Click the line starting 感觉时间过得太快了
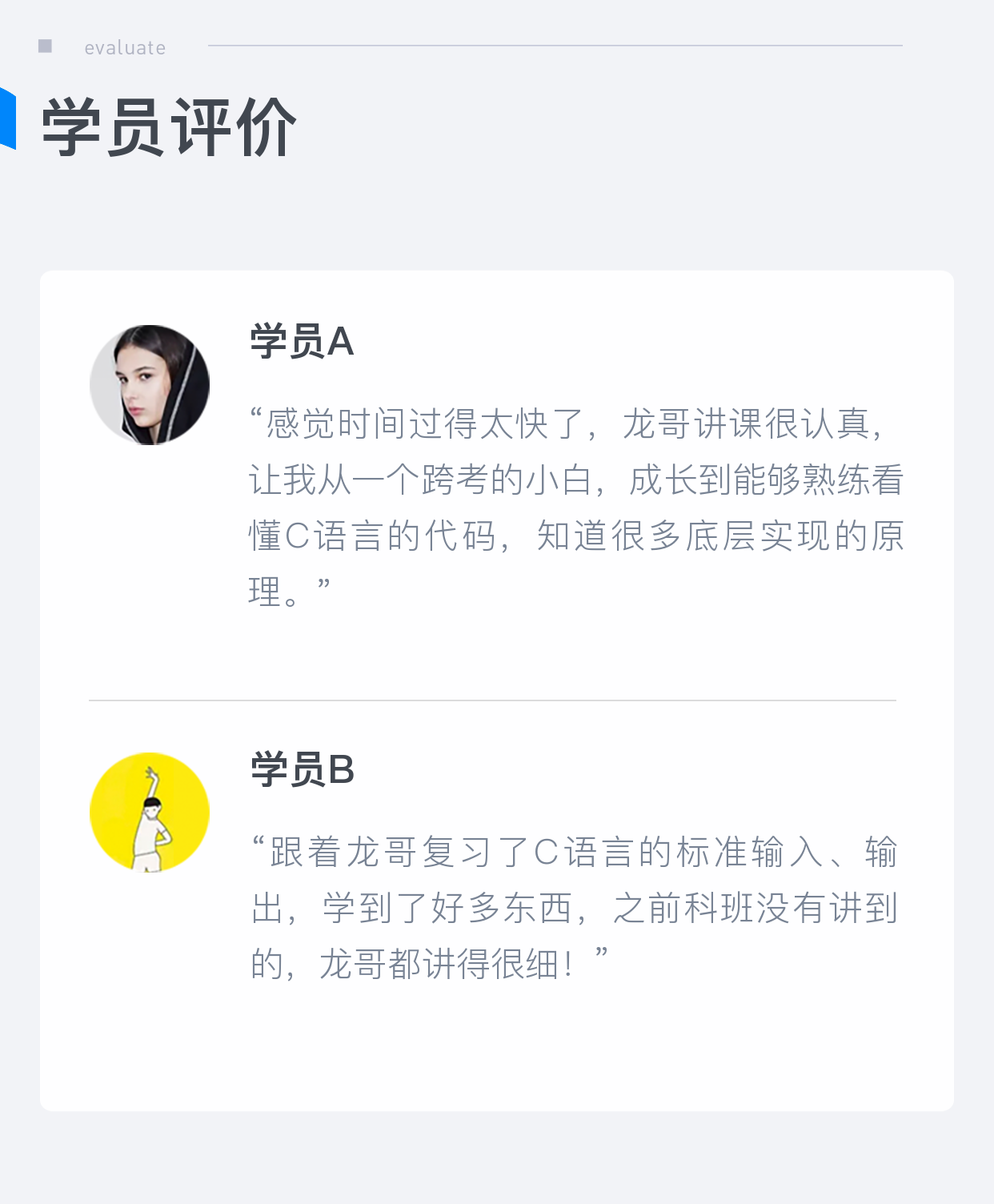The height and width of the screenshot is (1204, 994). (567, 424)
